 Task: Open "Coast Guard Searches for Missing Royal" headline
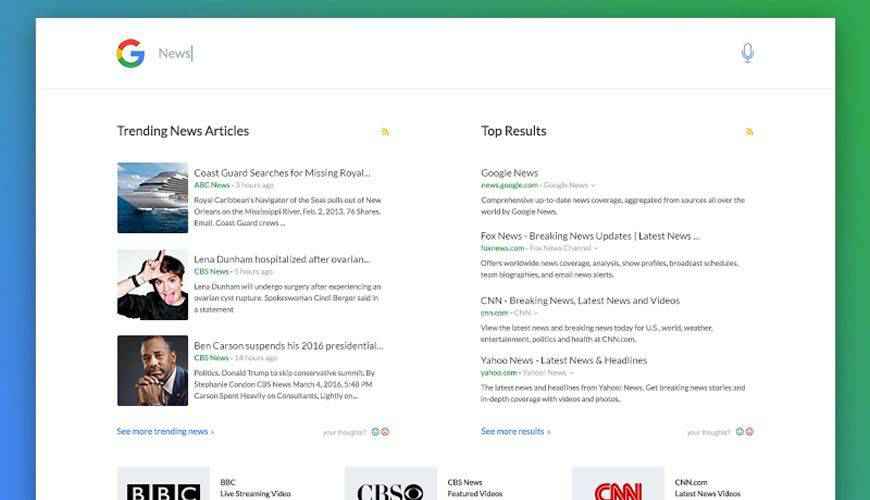282,173
